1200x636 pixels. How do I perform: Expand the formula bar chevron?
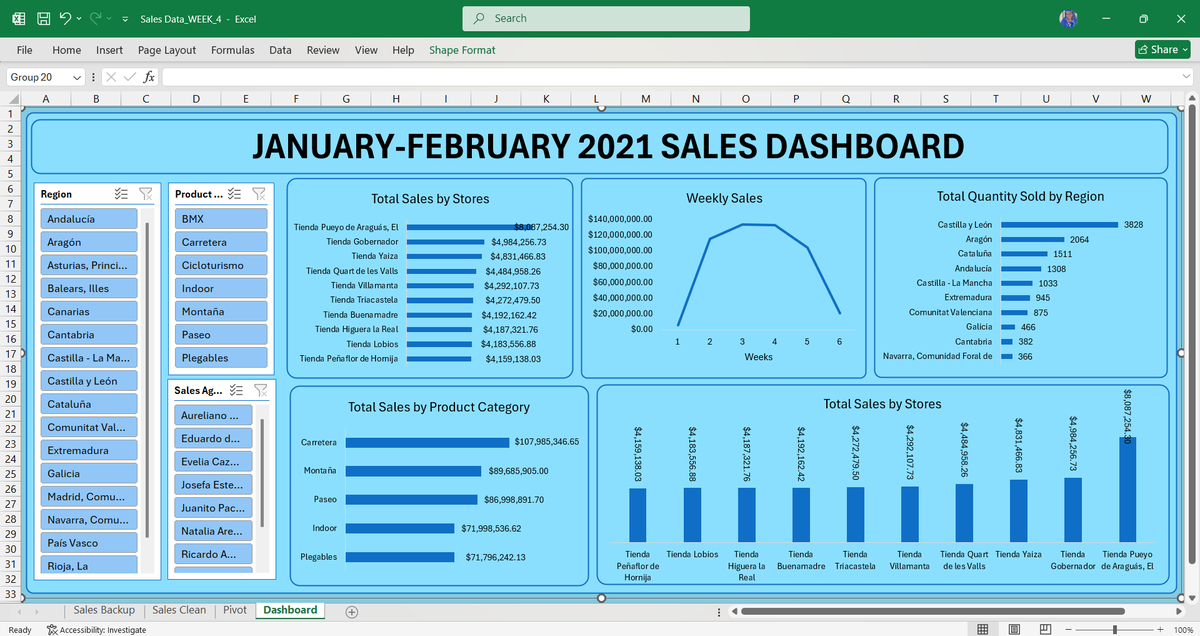pos(1186,77)
